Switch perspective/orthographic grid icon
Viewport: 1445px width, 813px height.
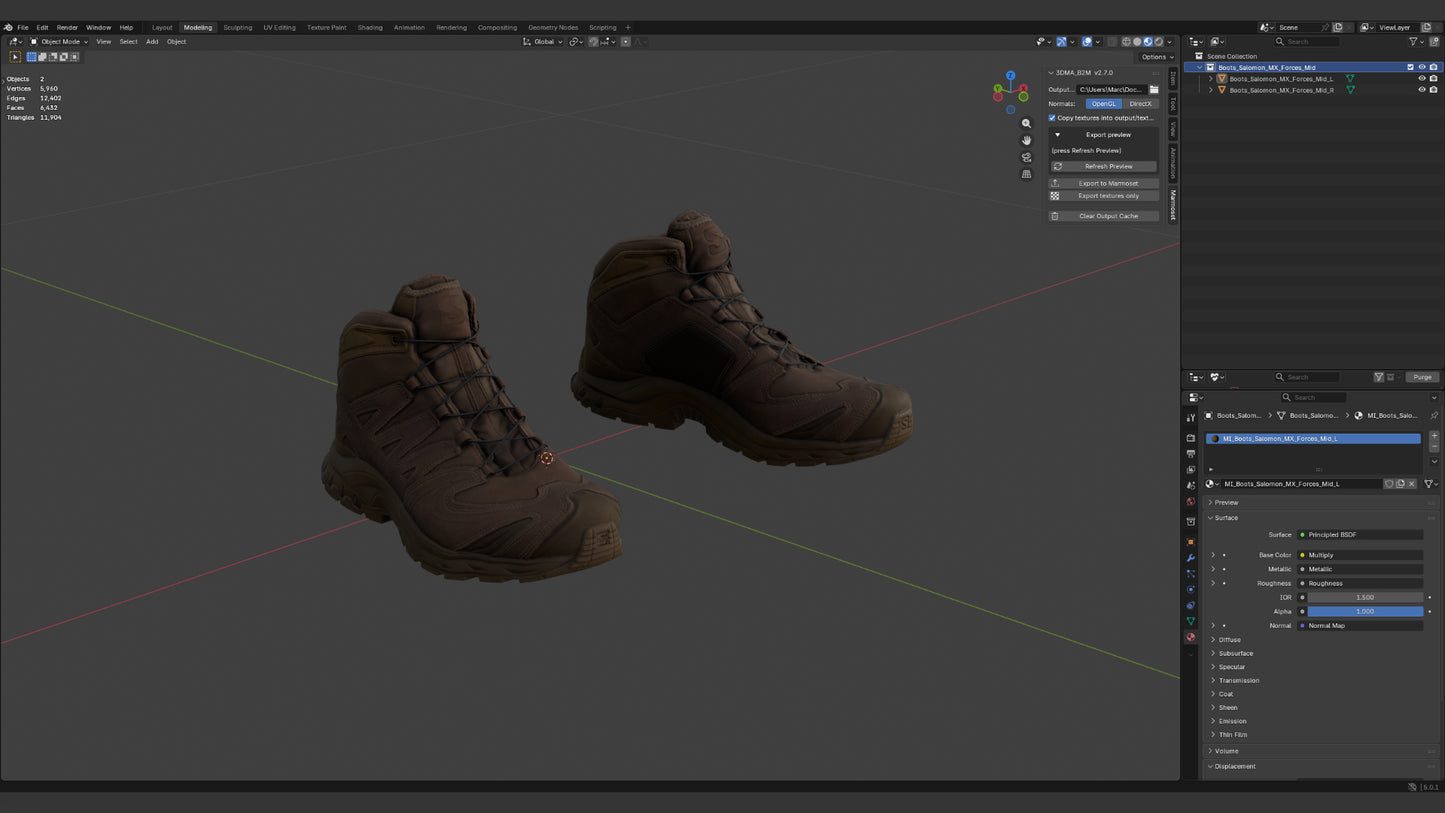click(1026, 174)
